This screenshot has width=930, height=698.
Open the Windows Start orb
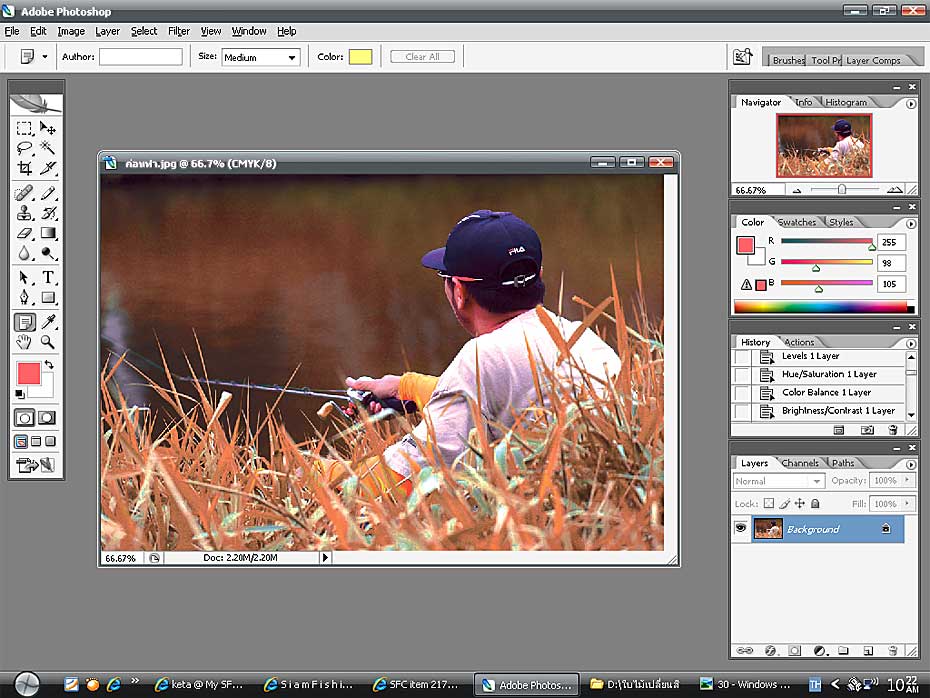point(27,684)
